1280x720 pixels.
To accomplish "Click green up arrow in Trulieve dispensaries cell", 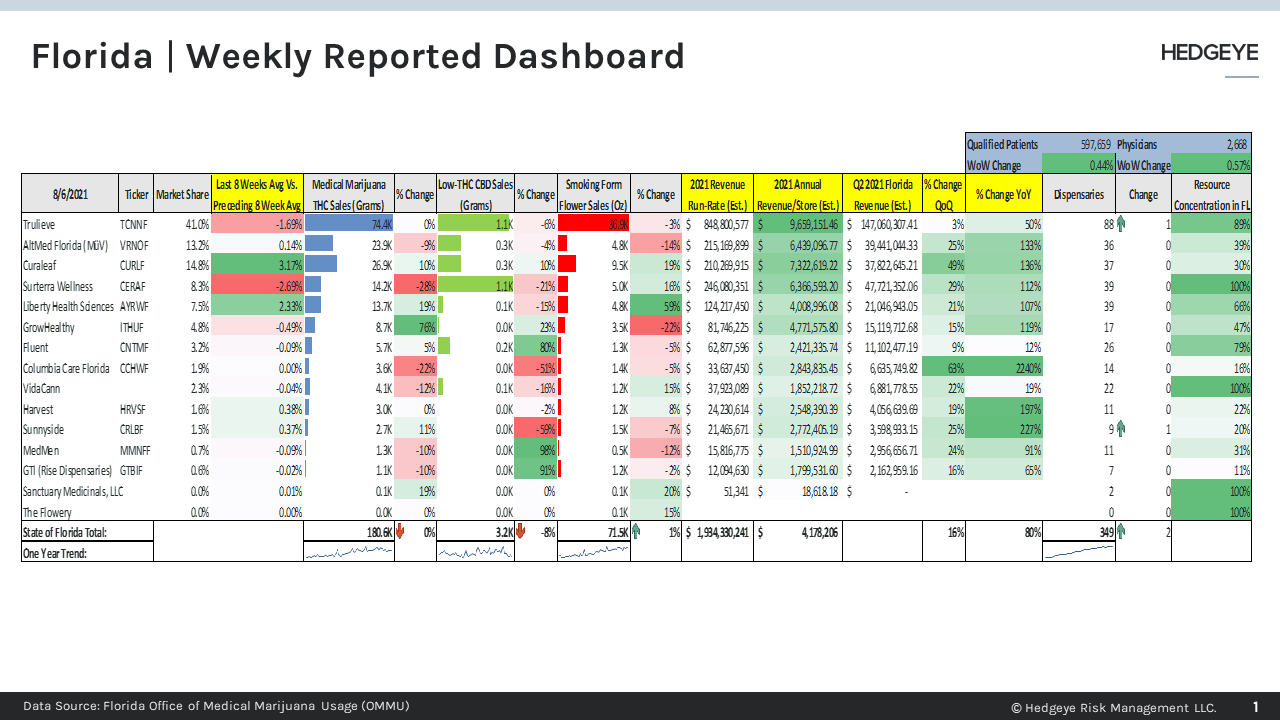I will coord(1121,224).
